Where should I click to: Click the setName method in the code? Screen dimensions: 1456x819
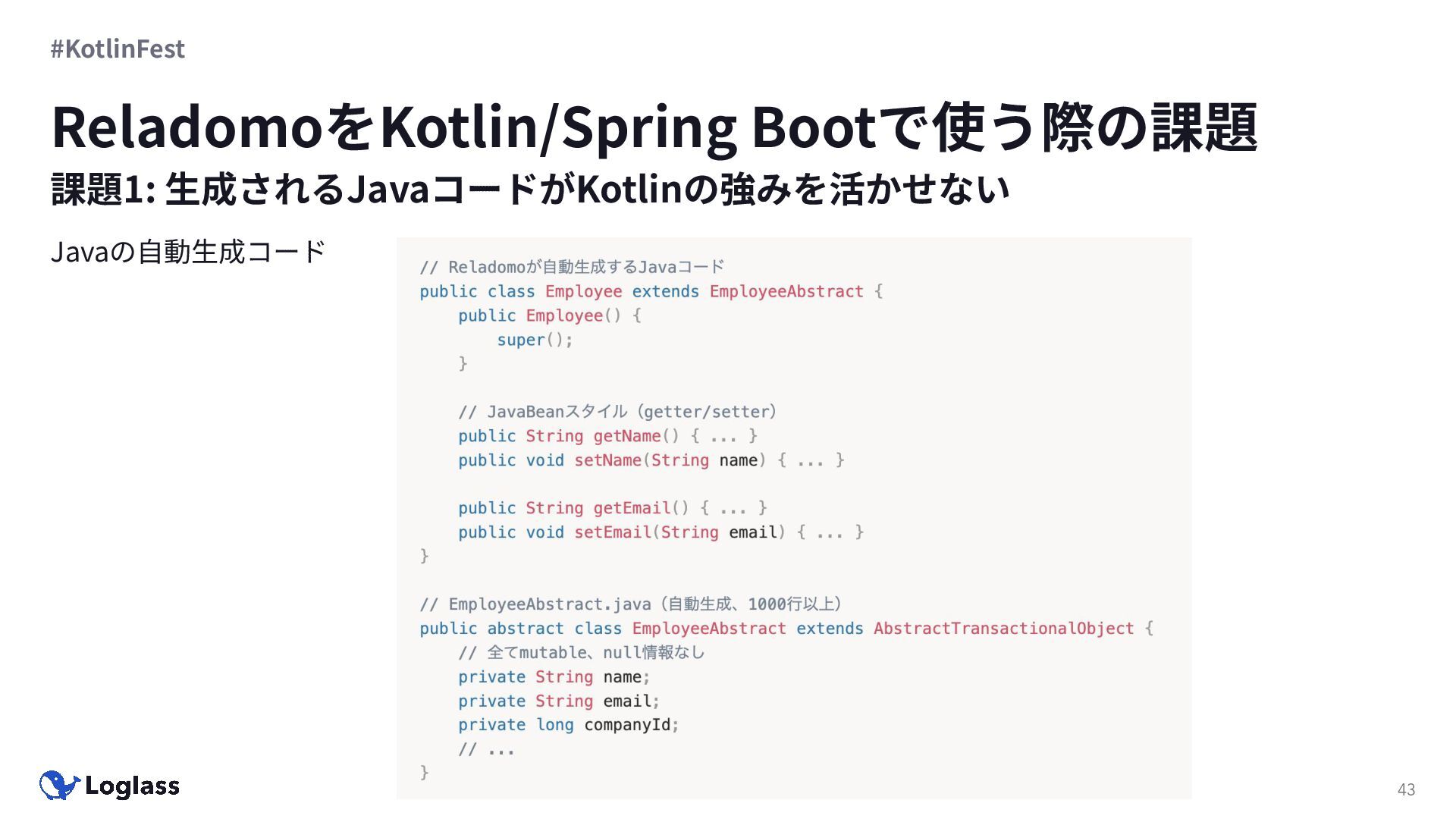pyautogui.click(x=607, y=460)
